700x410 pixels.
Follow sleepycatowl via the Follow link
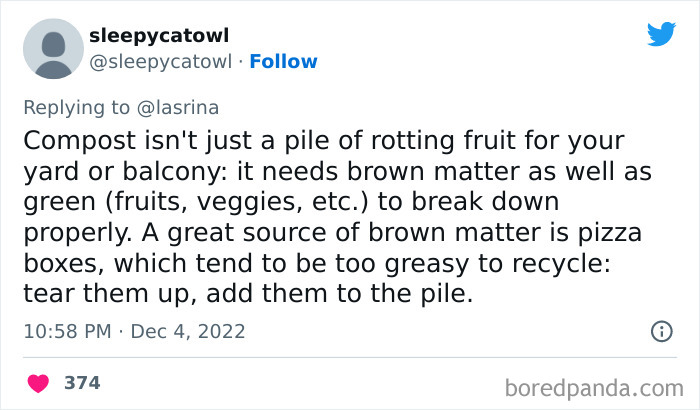pyautogui.click(x=283, y=62)
